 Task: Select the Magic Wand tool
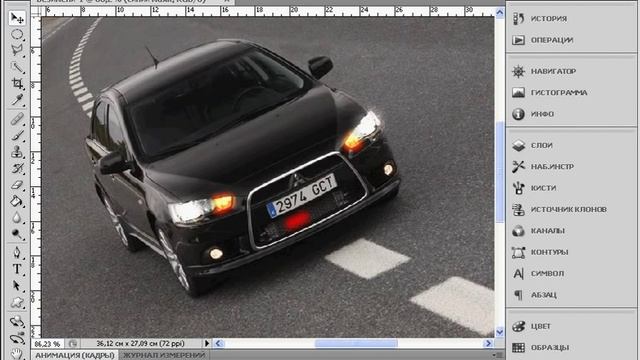click(x=17, y=67)
